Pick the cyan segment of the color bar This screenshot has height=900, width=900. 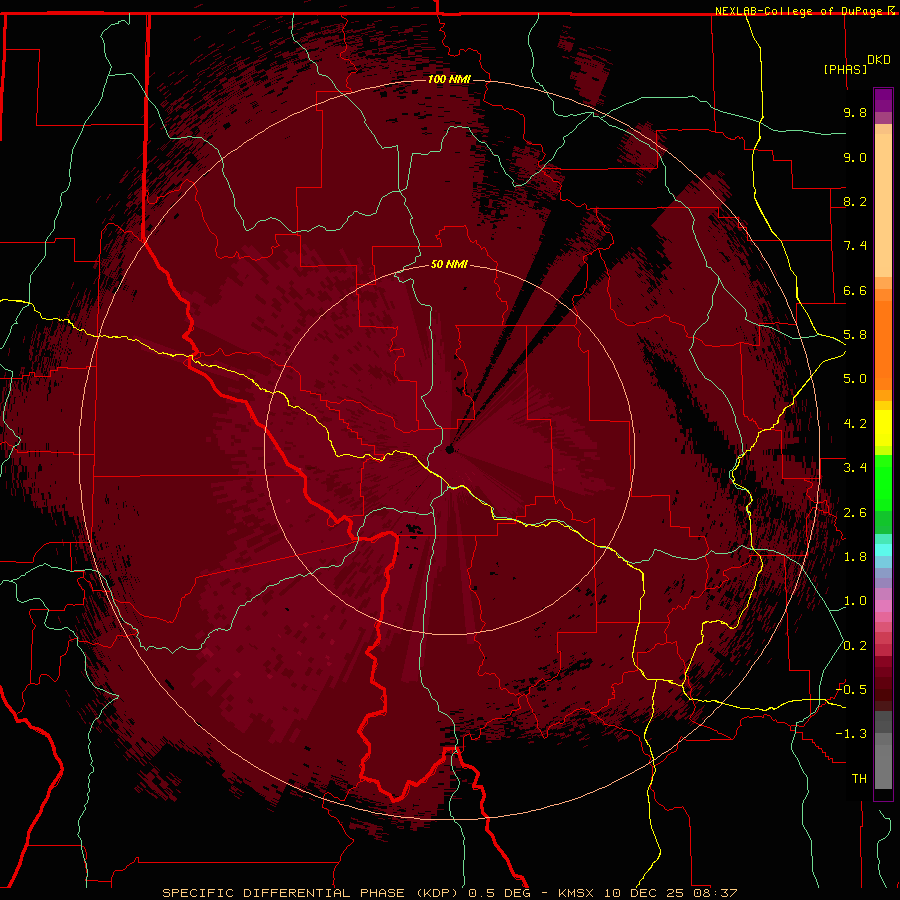883,550
